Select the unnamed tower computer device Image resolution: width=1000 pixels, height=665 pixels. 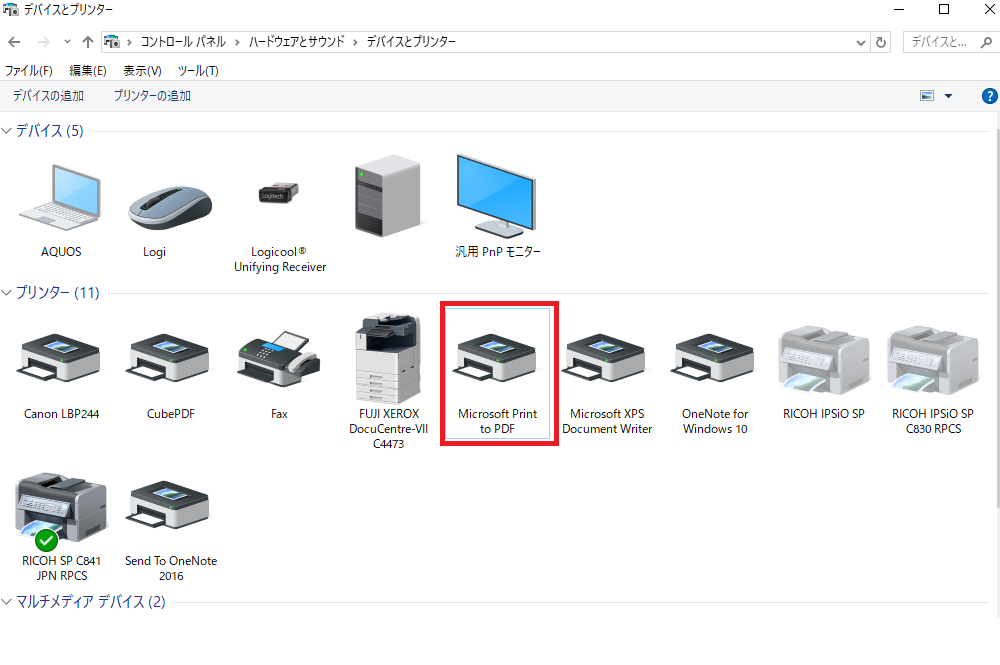point(388,195)
